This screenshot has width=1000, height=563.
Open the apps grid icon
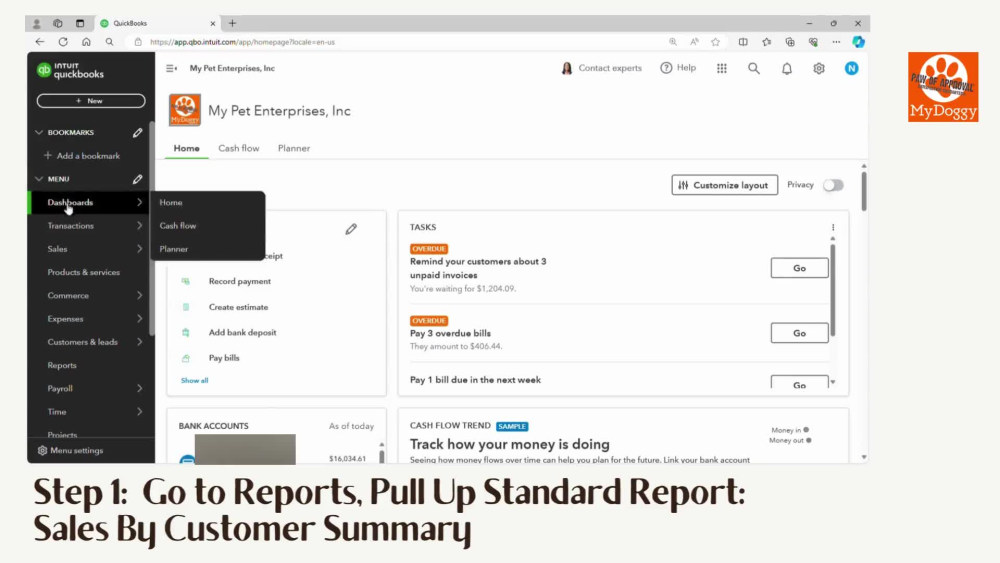[721, 68]
